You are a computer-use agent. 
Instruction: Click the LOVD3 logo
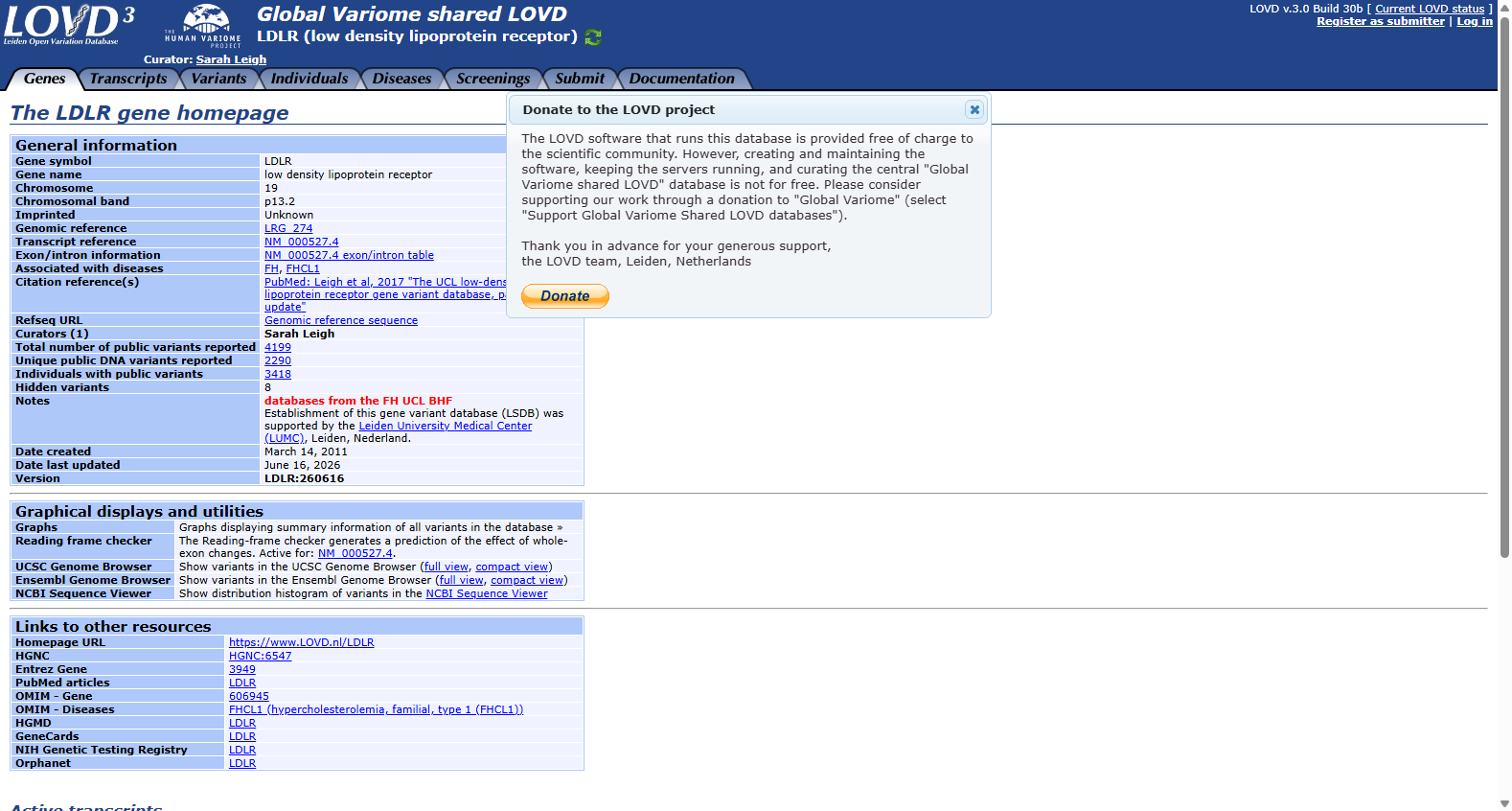click(69, 24)
